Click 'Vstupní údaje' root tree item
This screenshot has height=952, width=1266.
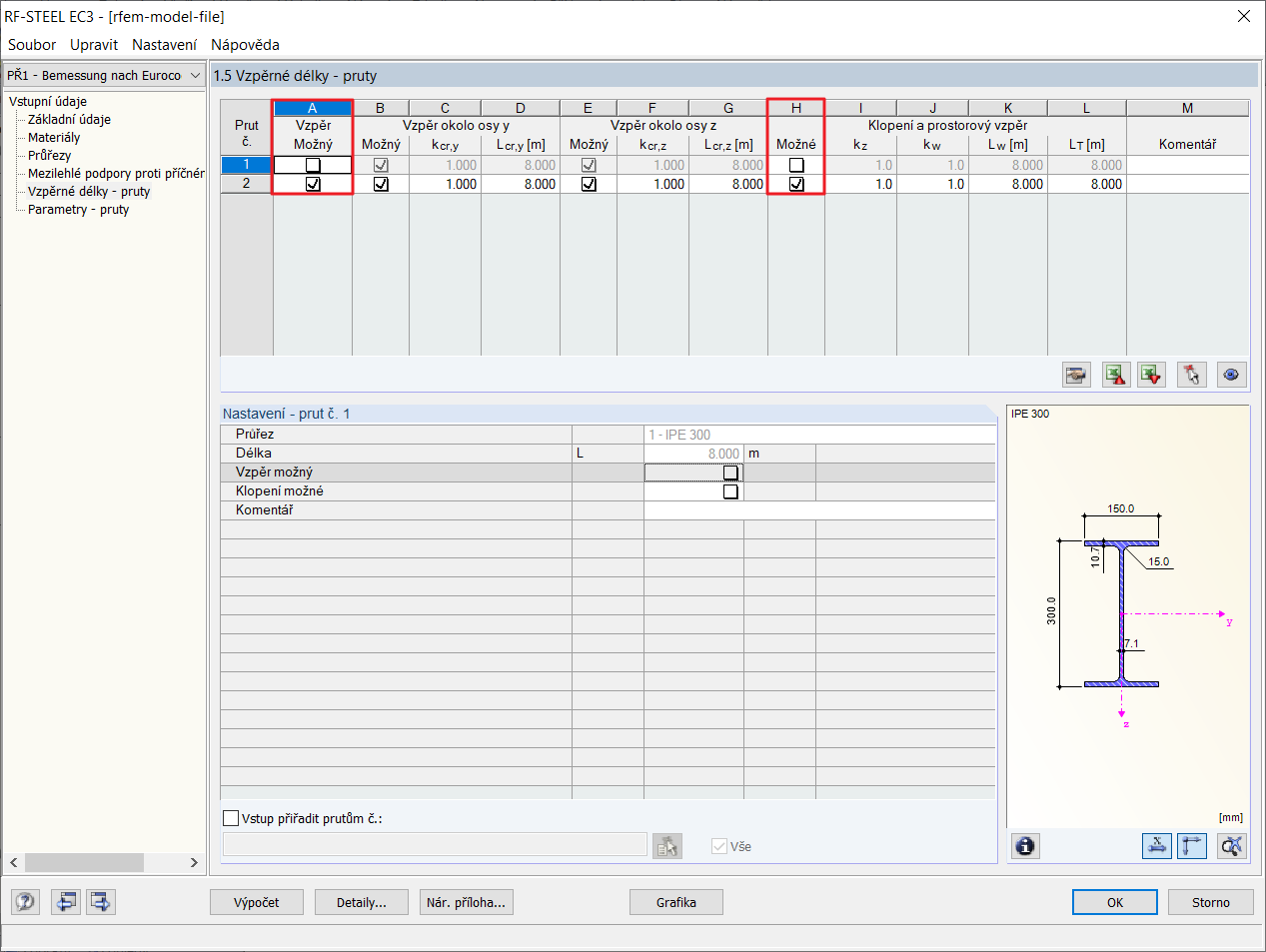click(48, 101)
